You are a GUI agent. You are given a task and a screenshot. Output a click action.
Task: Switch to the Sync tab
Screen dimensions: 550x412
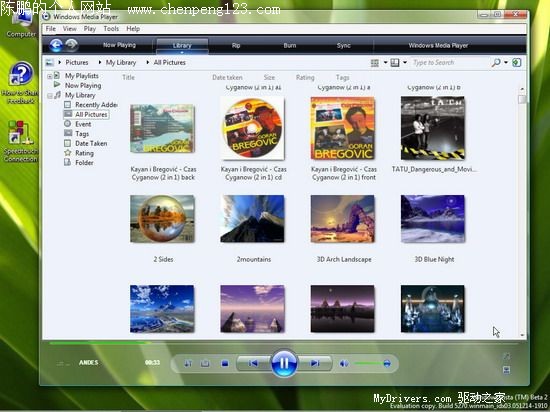pyautogui.click(x=343, y=46)
